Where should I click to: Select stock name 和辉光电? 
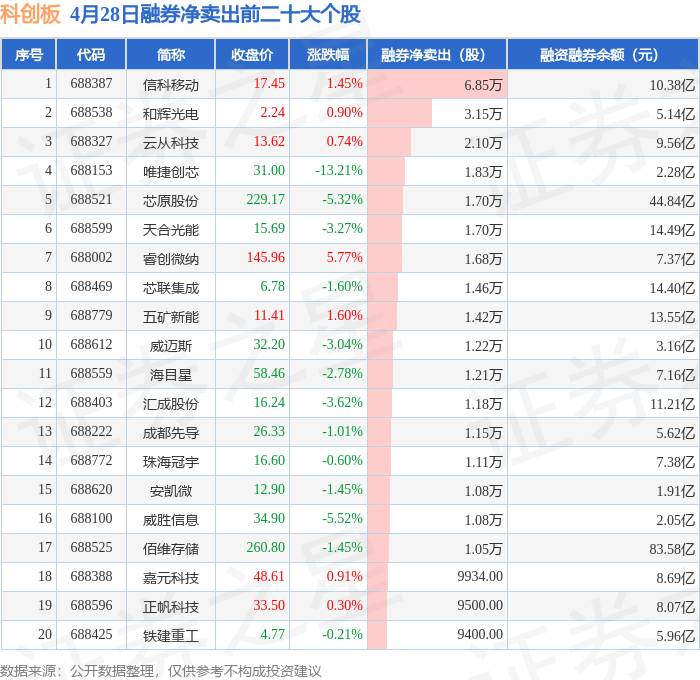click(x=171, y=114)
